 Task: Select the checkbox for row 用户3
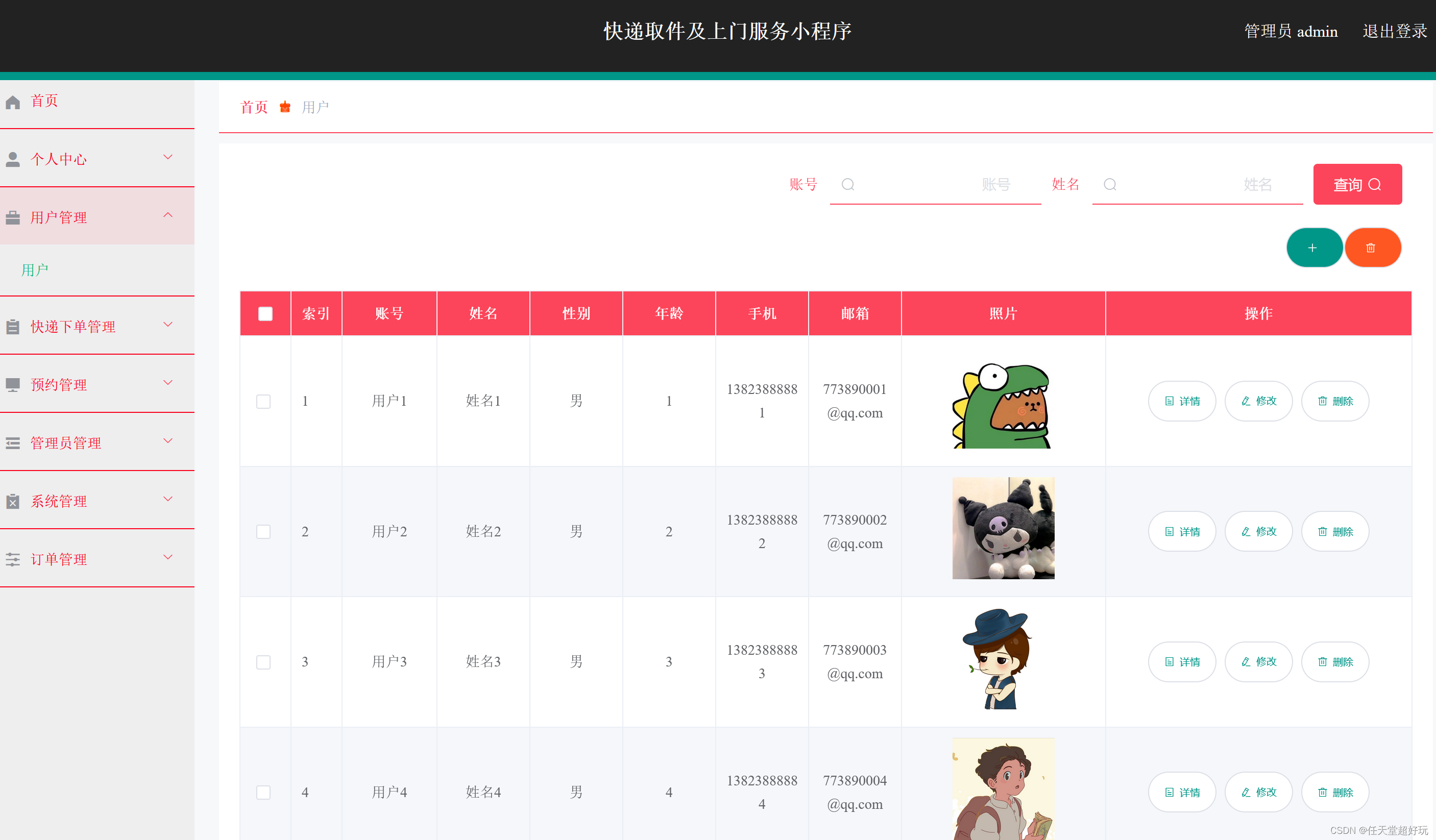coord(263,662)
